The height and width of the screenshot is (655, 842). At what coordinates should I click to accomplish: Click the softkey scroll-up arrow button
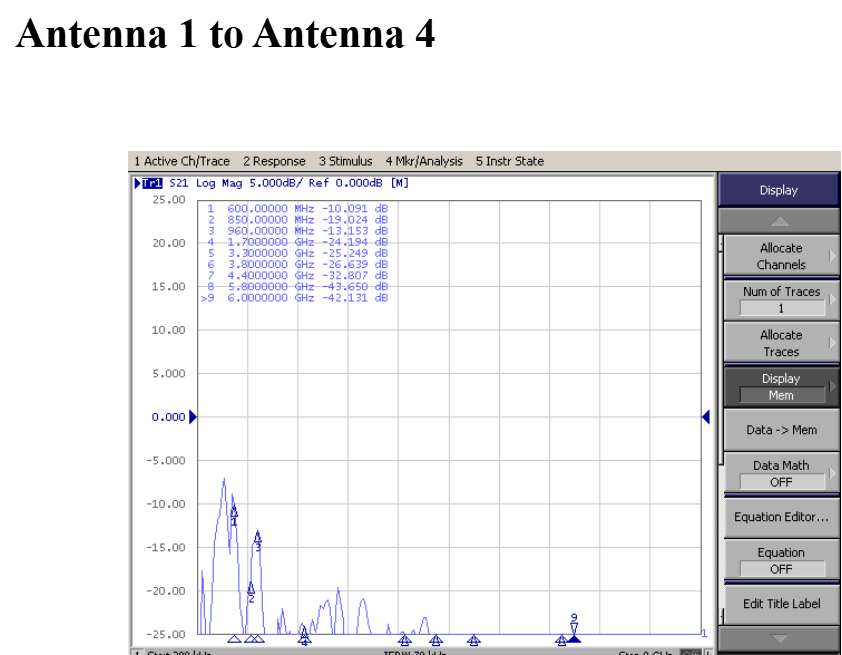(779, 221)
